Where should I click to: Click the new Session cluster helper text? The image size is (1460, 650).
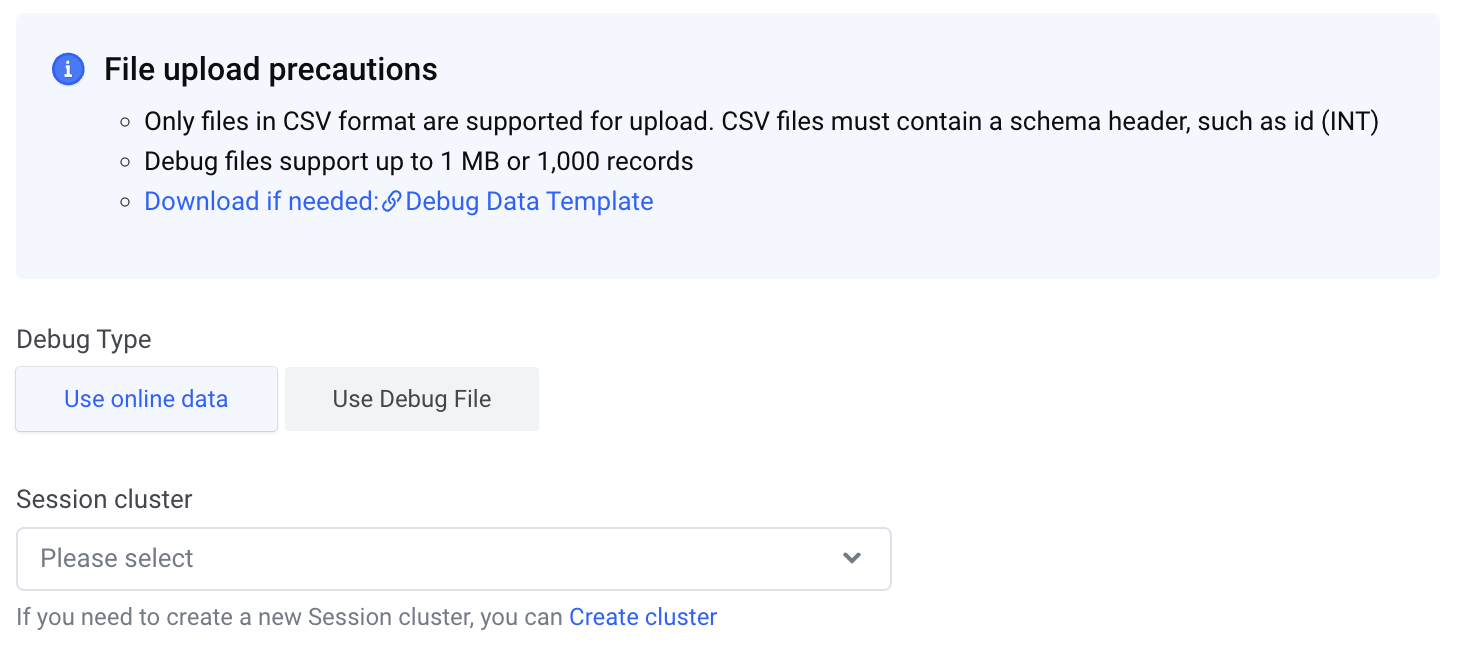pyautogui.click(x=290, y=617)
